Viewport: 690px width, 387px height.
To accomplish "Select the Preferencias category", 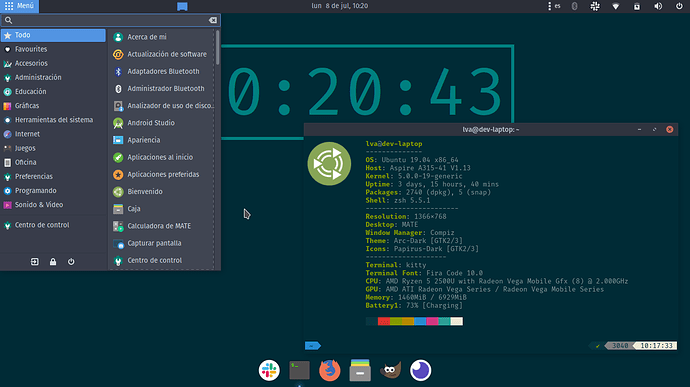I will click(x=53, y=177).
